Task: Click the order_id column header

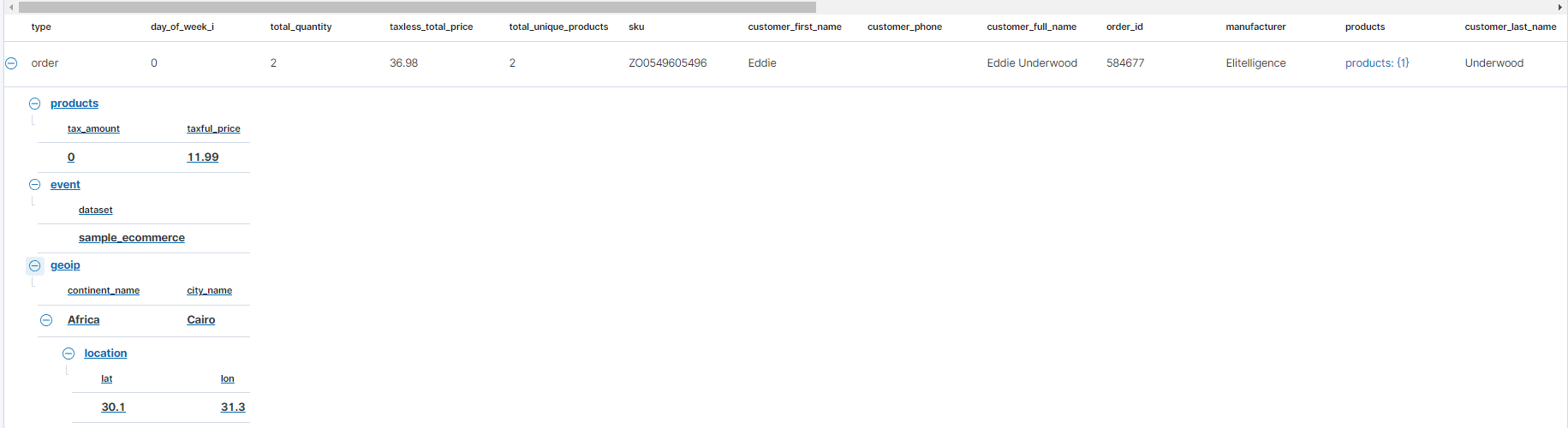Action: [1124, 27]
